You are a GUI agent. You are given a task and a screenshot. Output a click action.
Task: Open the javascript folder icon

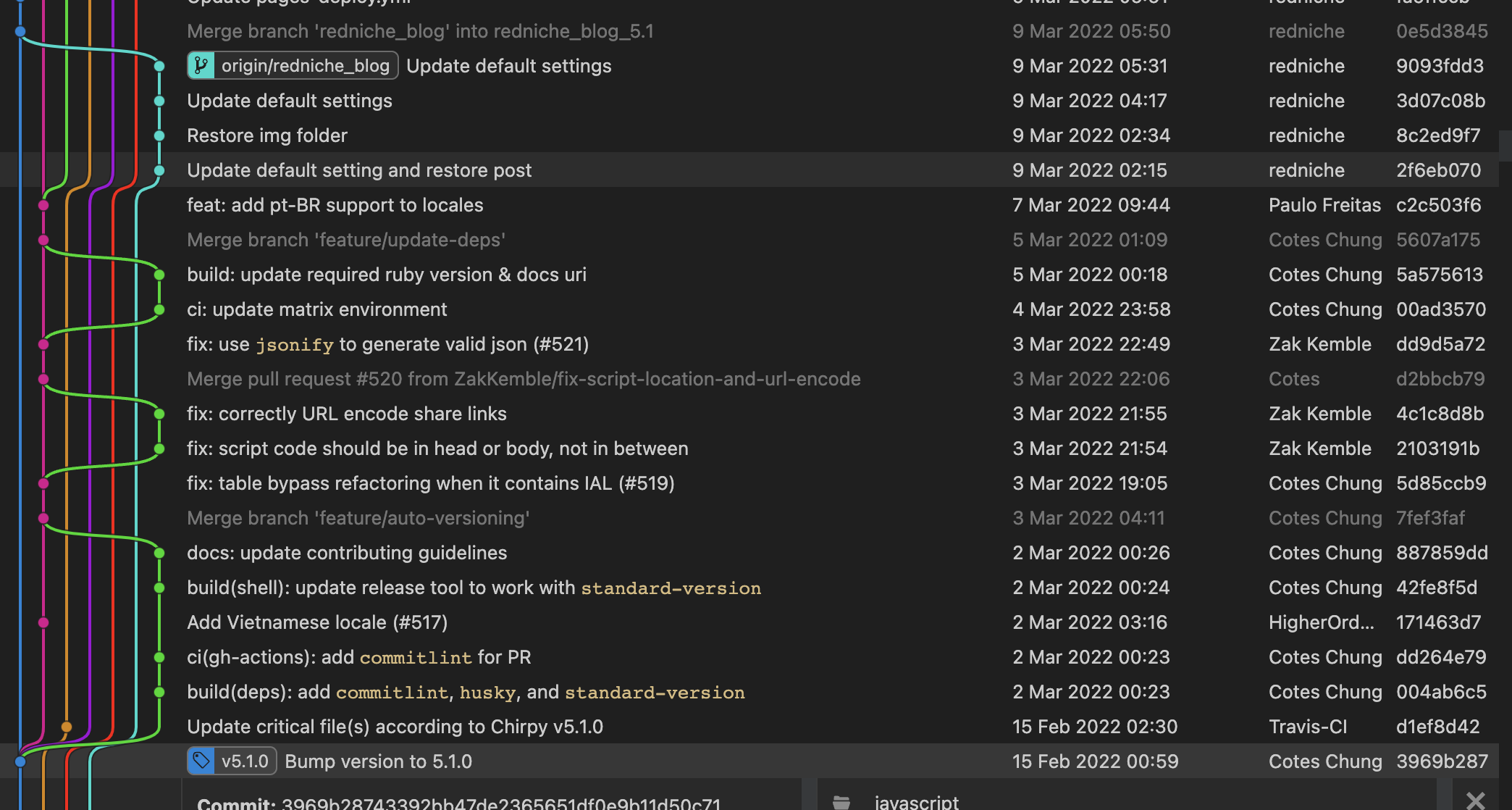(x=841, y=802)
